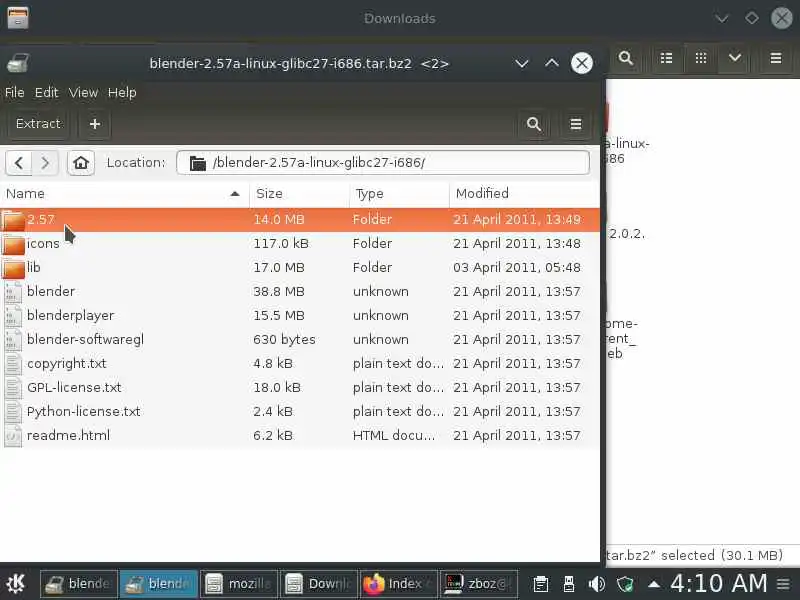Open search in the archive manager toolbar
The image size is (800, 600).
[534, 124]
